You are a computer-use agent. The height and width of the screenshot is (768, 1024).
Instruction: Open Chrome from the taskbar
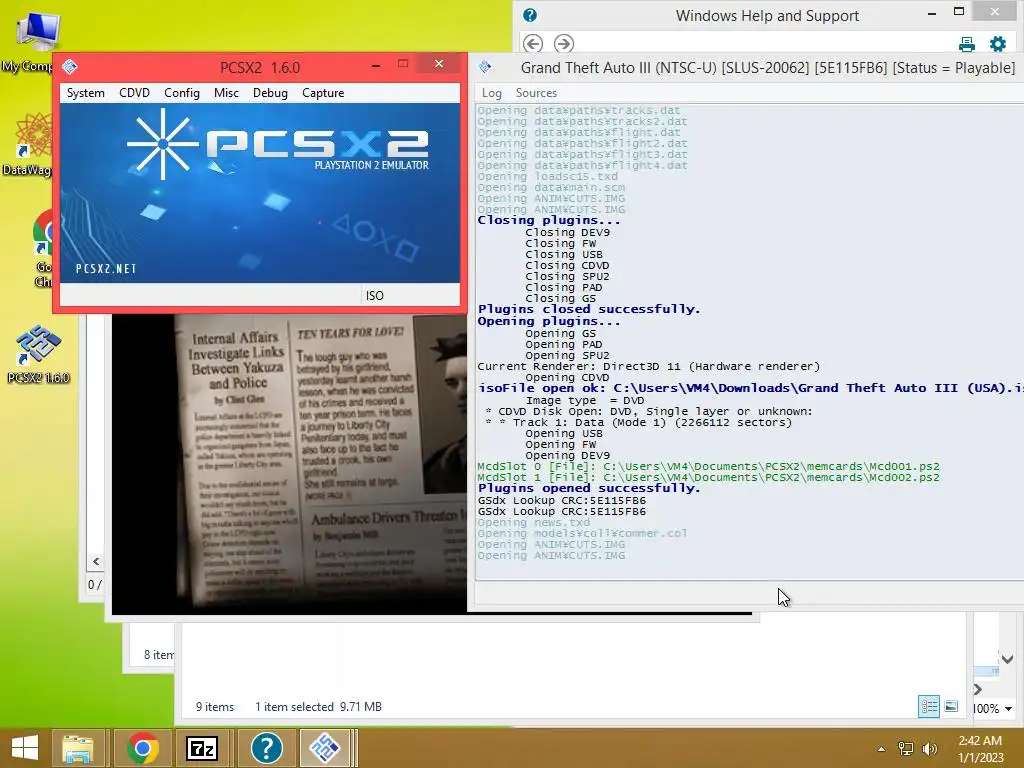[142, 748]
